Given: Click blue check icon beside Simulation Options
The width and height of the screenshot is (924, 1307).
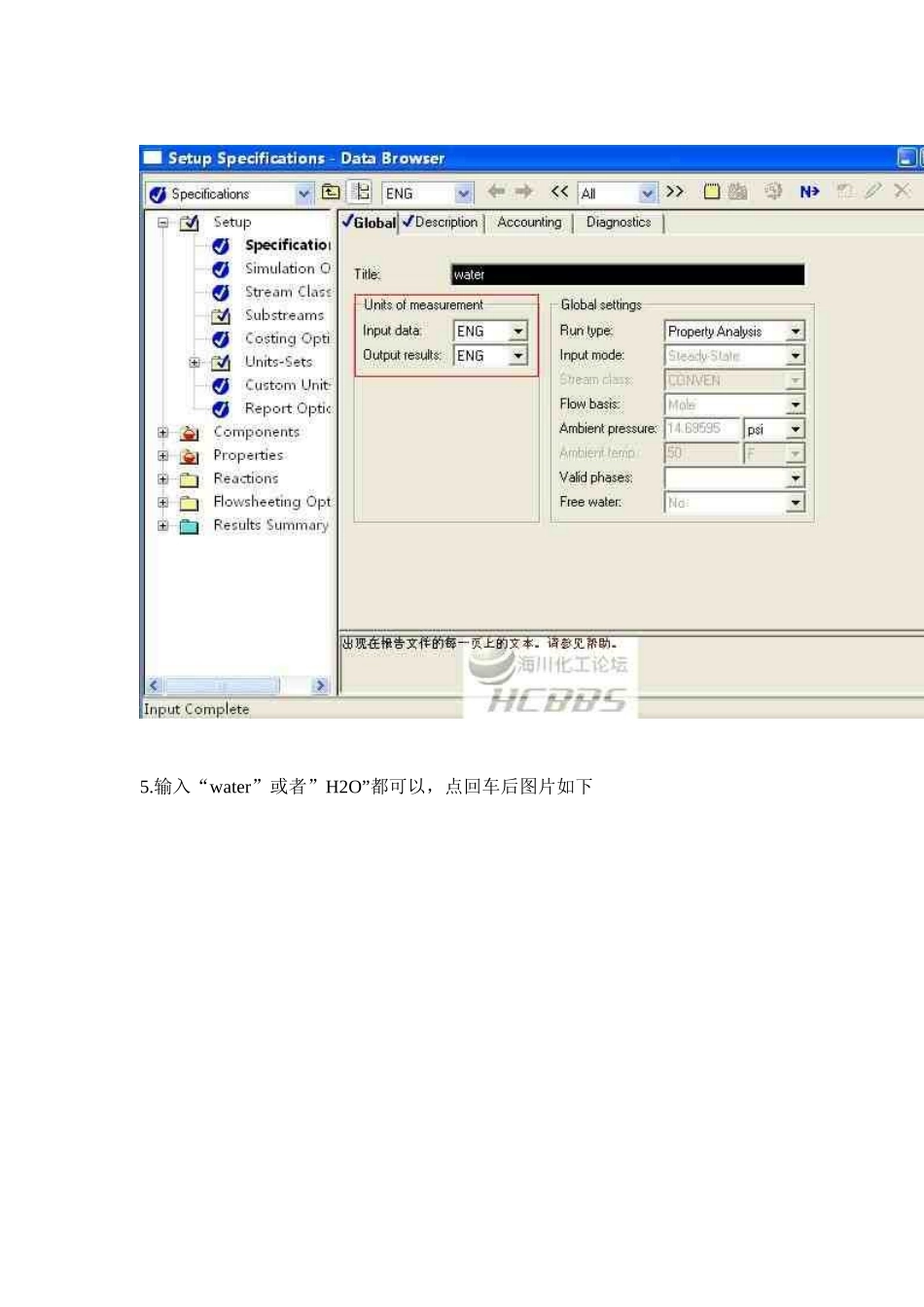Looking at the screenshot, I should [221, 269].
